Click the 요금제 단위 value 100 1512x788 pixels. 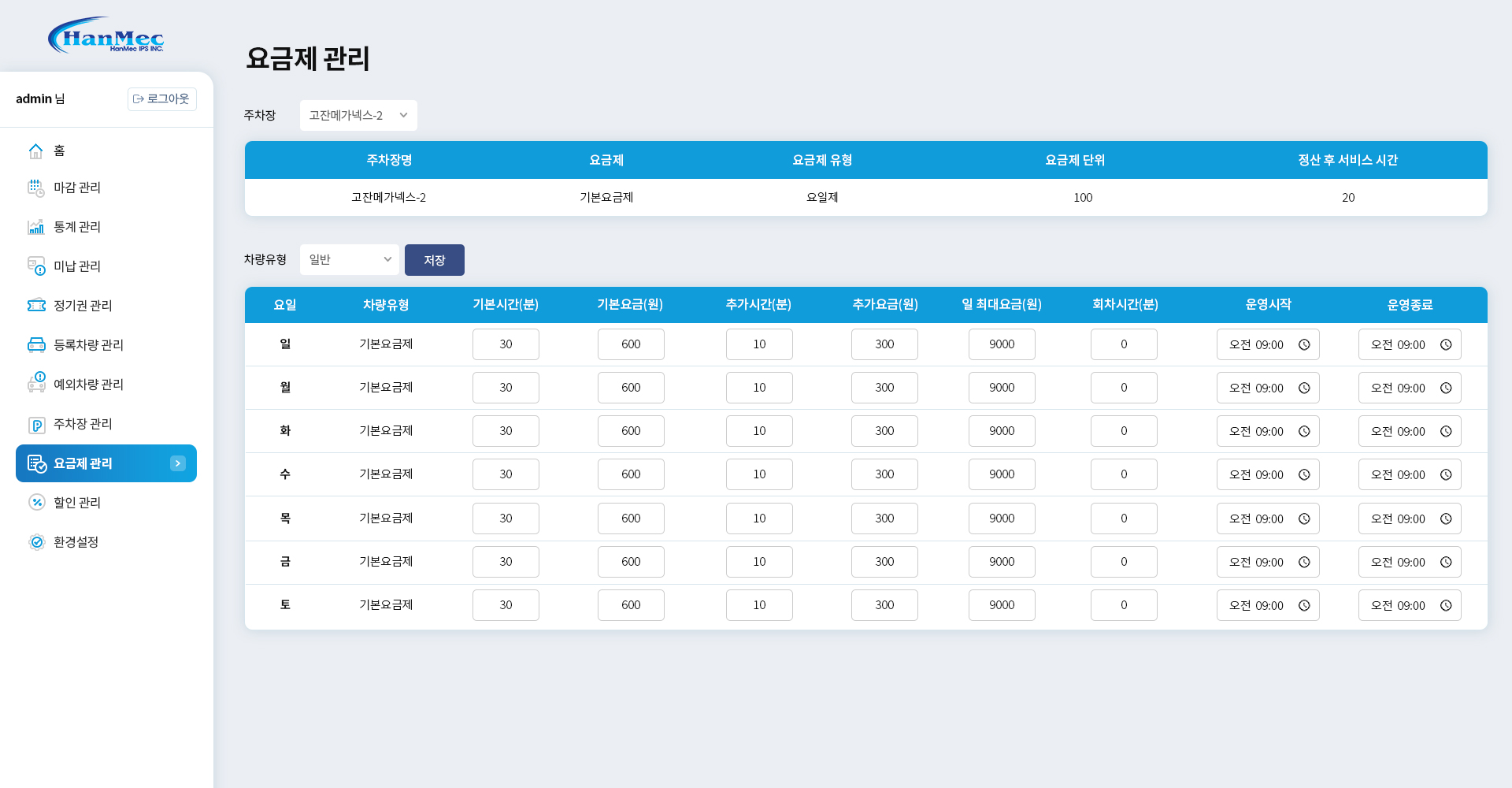[x=1083, y=198]
